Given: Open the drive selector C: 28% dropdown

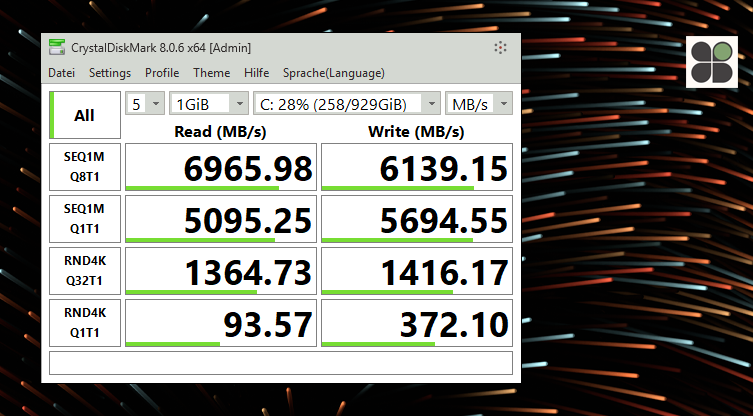Looking at the screenshot, I should 347,103.
